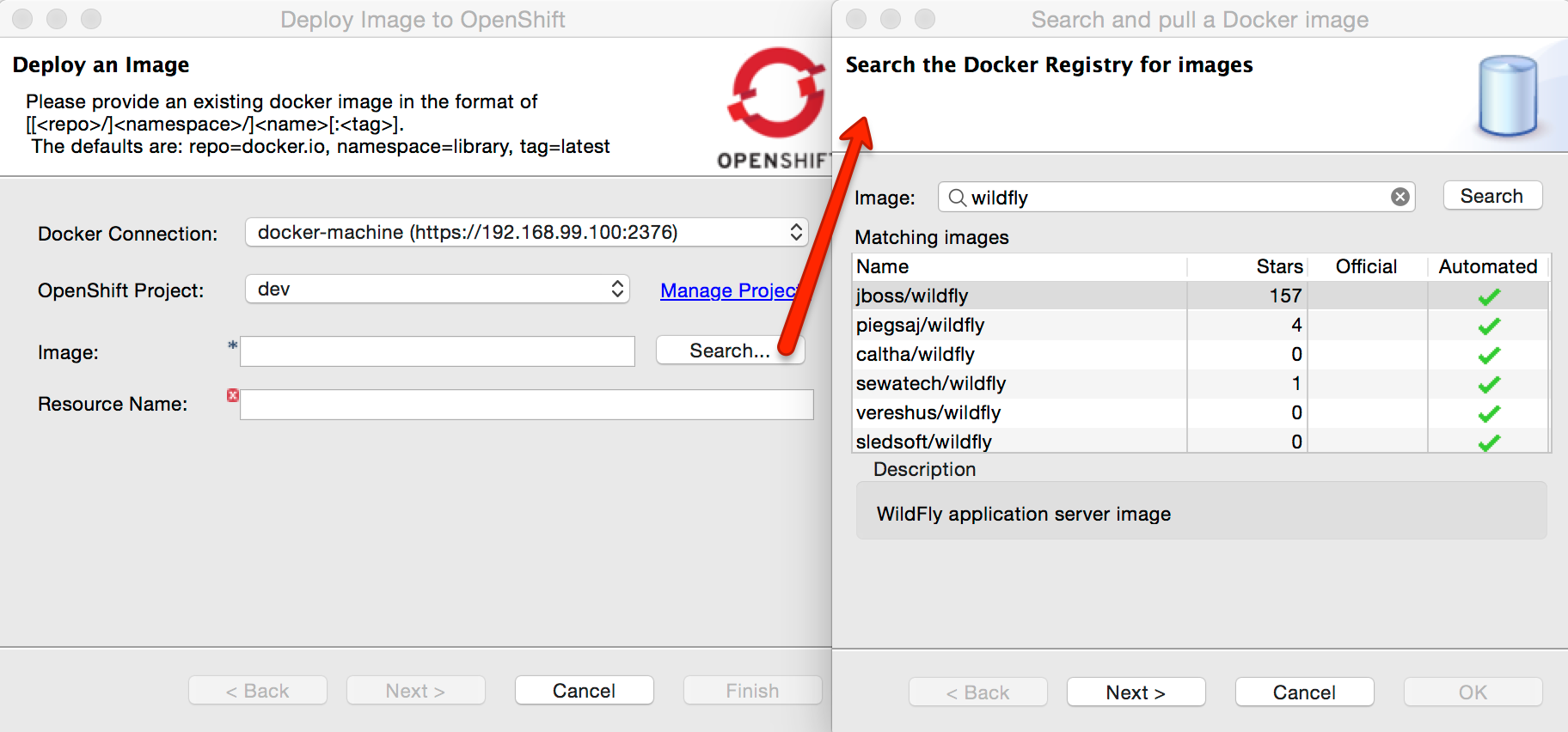
Task: Focus the Resource Name text field
Action: click(x=526, y=405)
